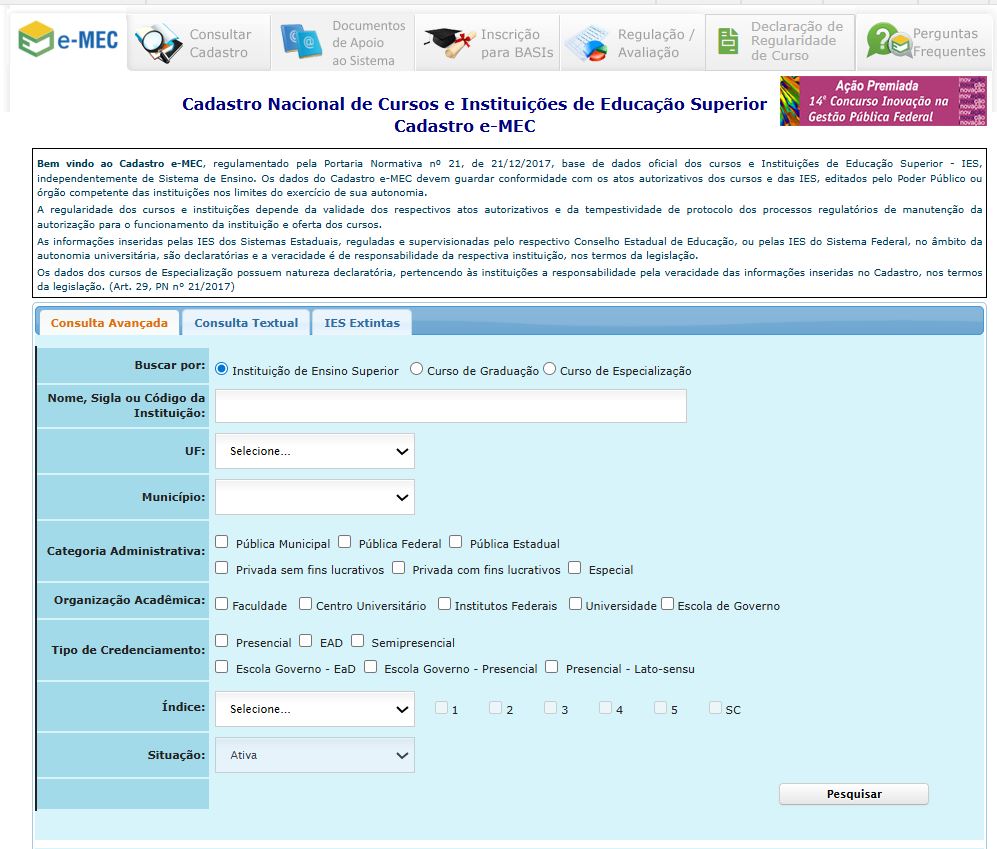
Task: Open the Índice dropdown
Action: (315, 708)
